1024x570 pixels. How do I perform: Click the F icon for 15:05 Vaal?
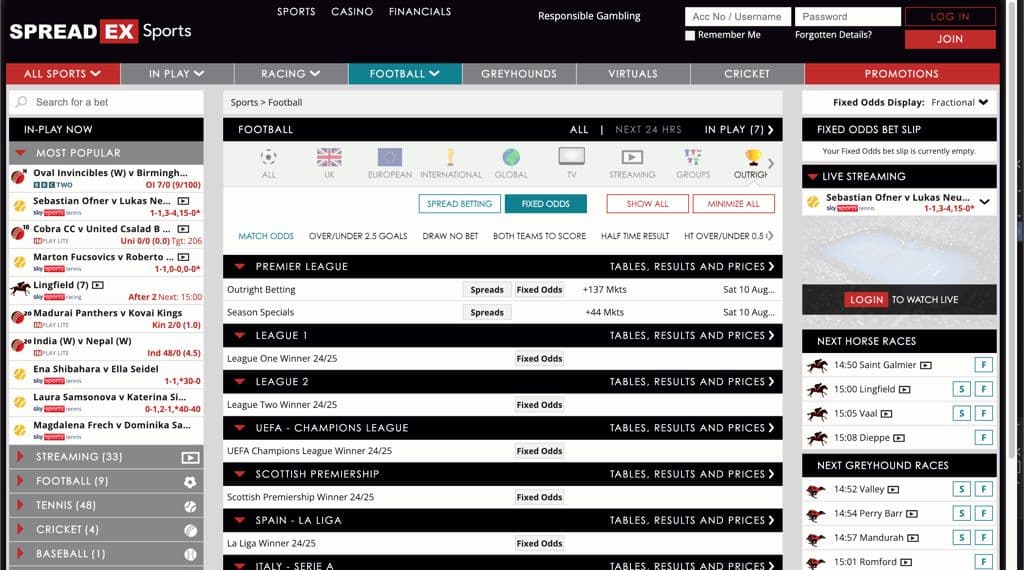tap(984, 413)
